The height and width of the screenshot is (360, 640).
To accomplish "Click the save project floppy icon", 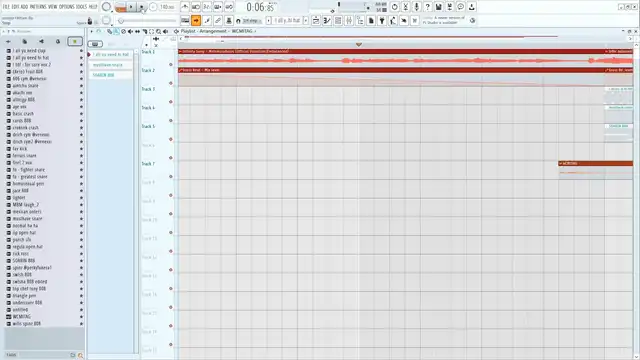I will [438, 7].
